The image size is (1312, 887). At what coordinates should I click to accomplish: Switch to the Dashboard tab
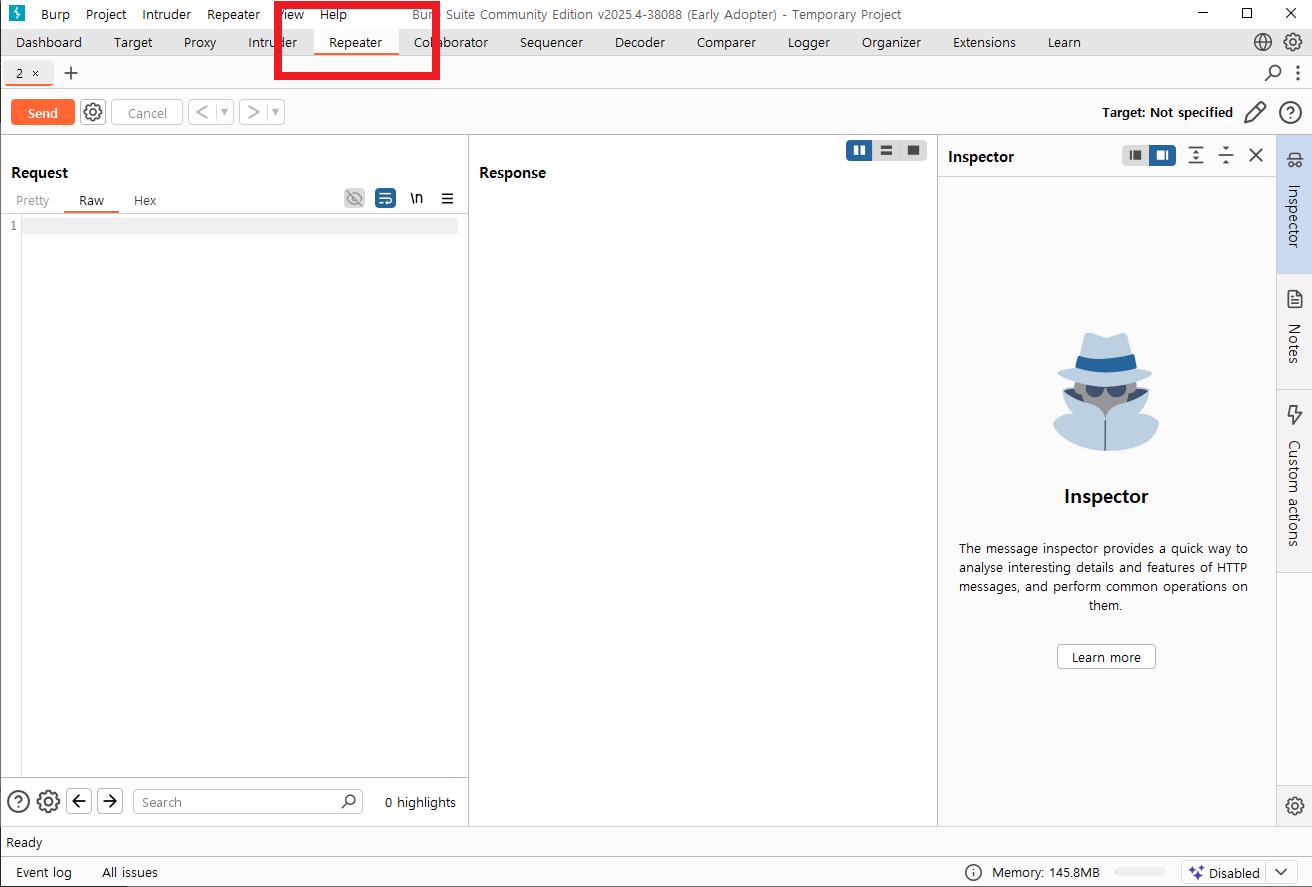point(49,42)
